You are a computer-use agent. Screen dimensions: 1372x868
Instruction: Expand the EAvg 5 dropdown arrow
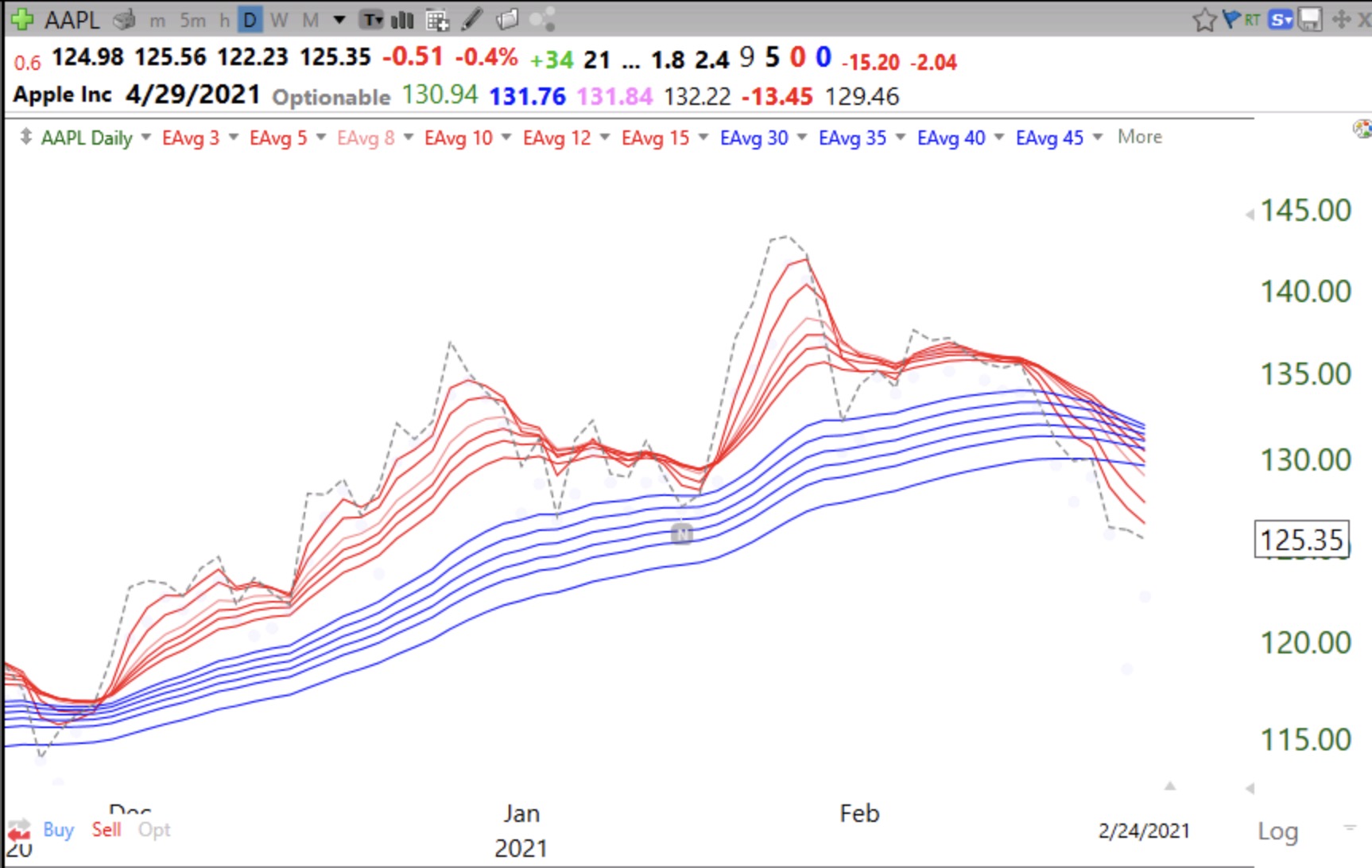pyautogui.click(x=321, y=138)
